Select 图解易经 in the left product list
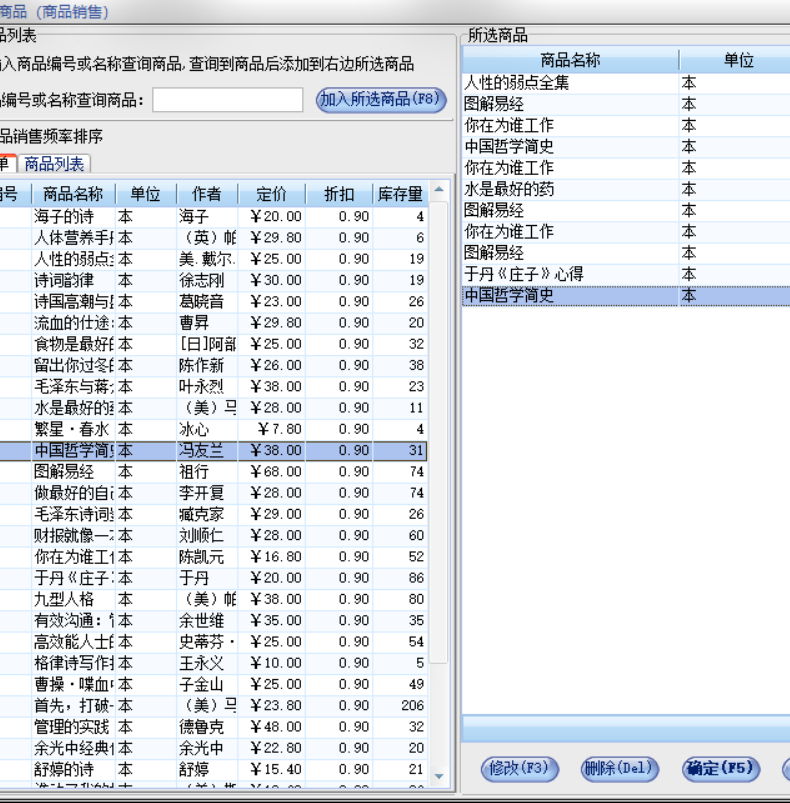The width and height of the screenshot is (790, 803). (213, 471)
